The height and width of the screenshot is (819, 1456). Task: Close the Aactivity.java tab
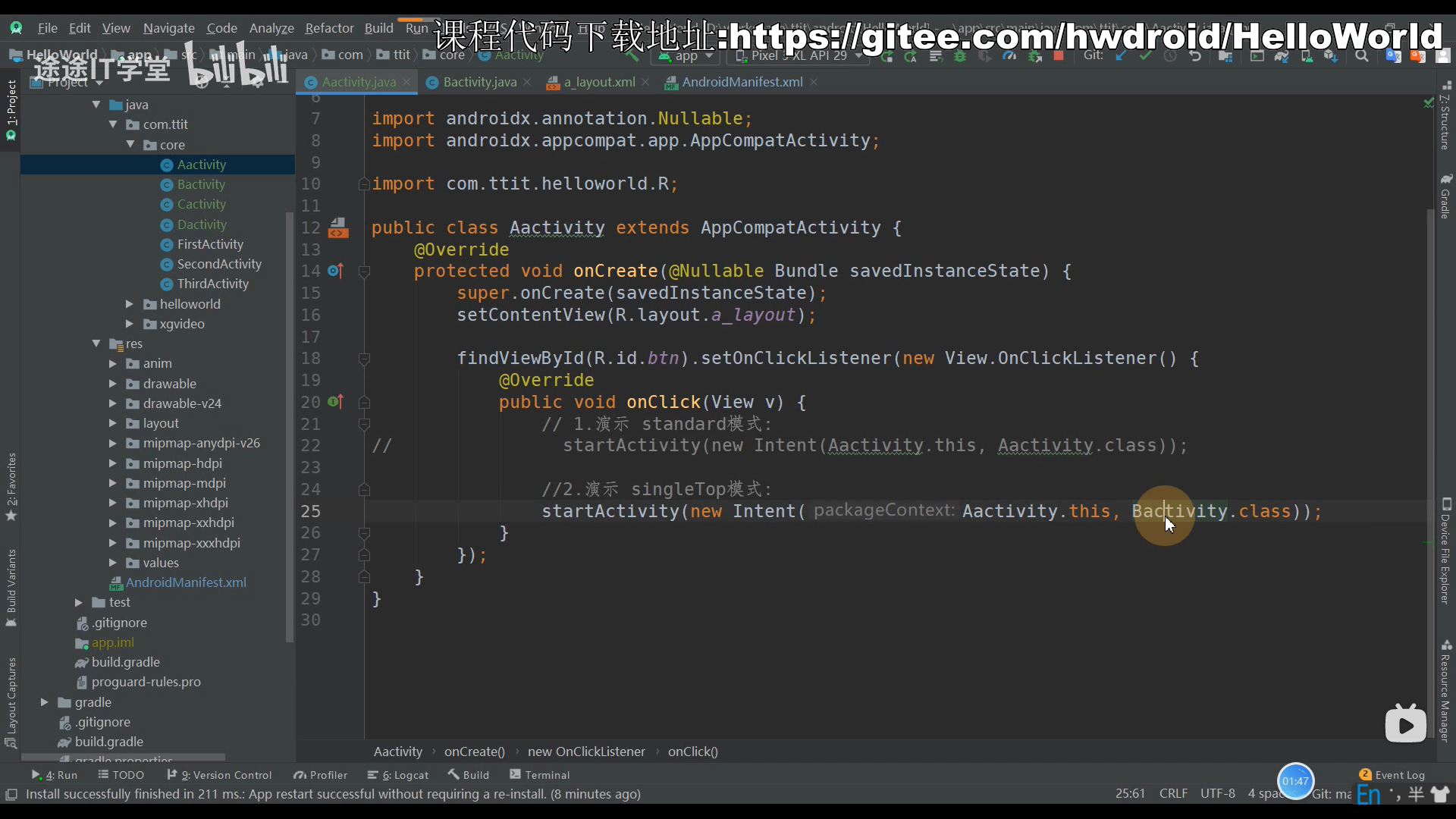coord(407,82)
